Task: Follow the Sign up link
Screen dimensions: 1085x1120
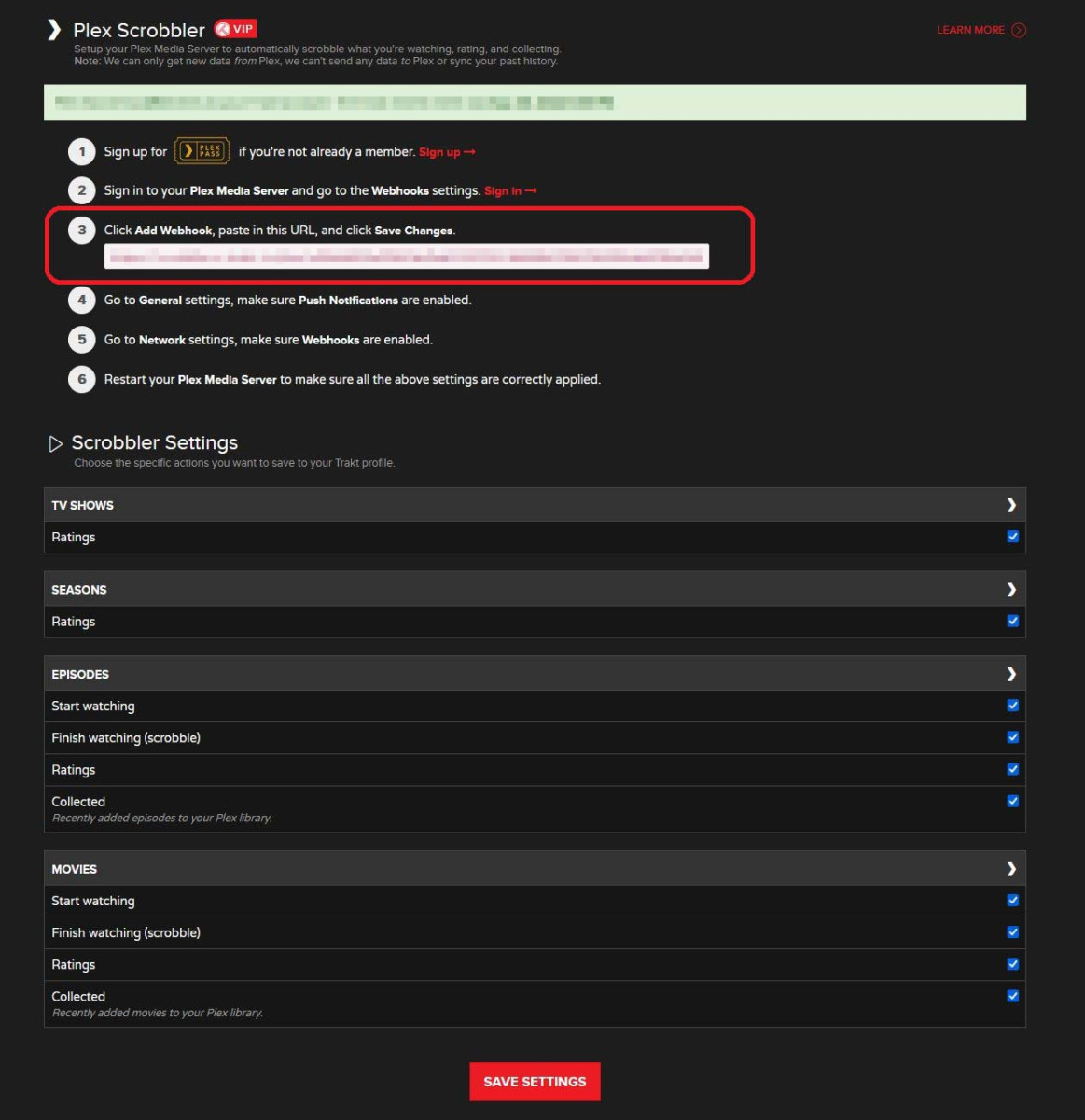Action: click(446, 152)
